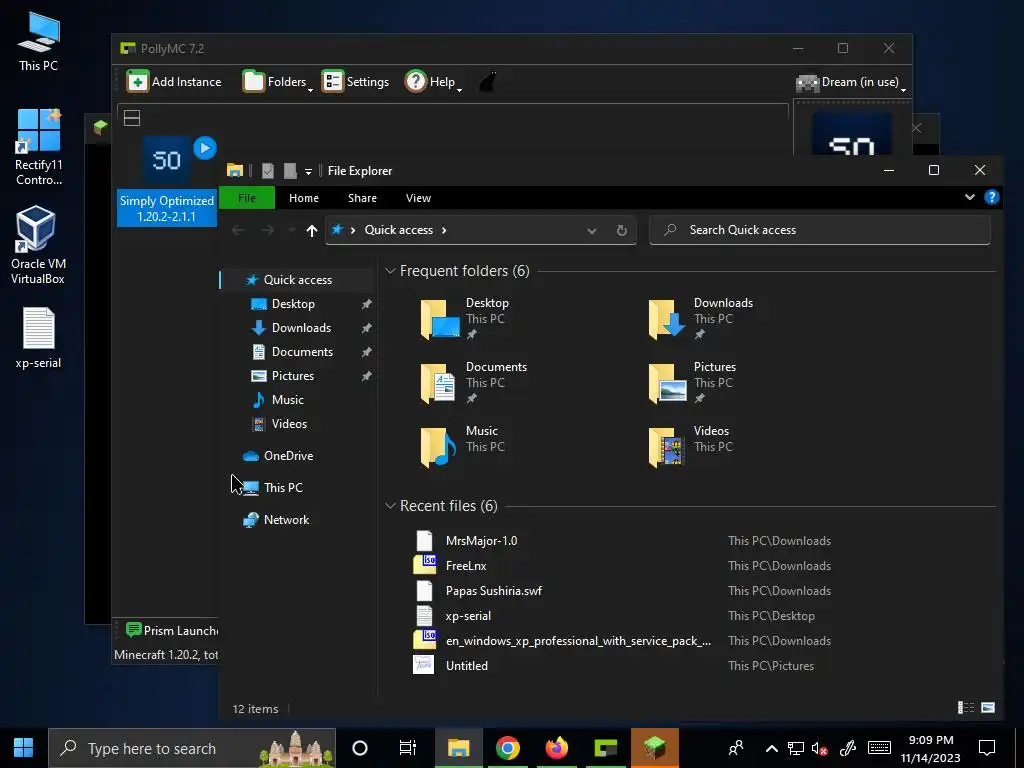Switch to Large icons view layout
Screen dimensions: 1024x768
pyautogui.click(x=988, y=708)
